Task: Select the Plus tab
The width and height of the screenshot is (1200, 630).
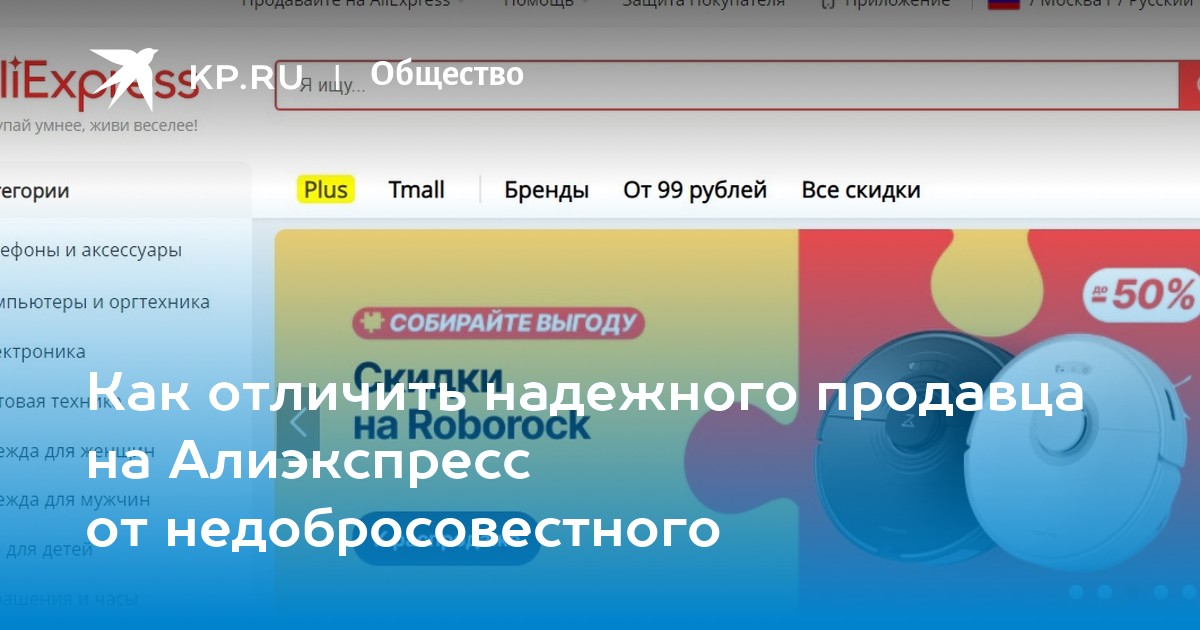Action: [x=326, y=189]
